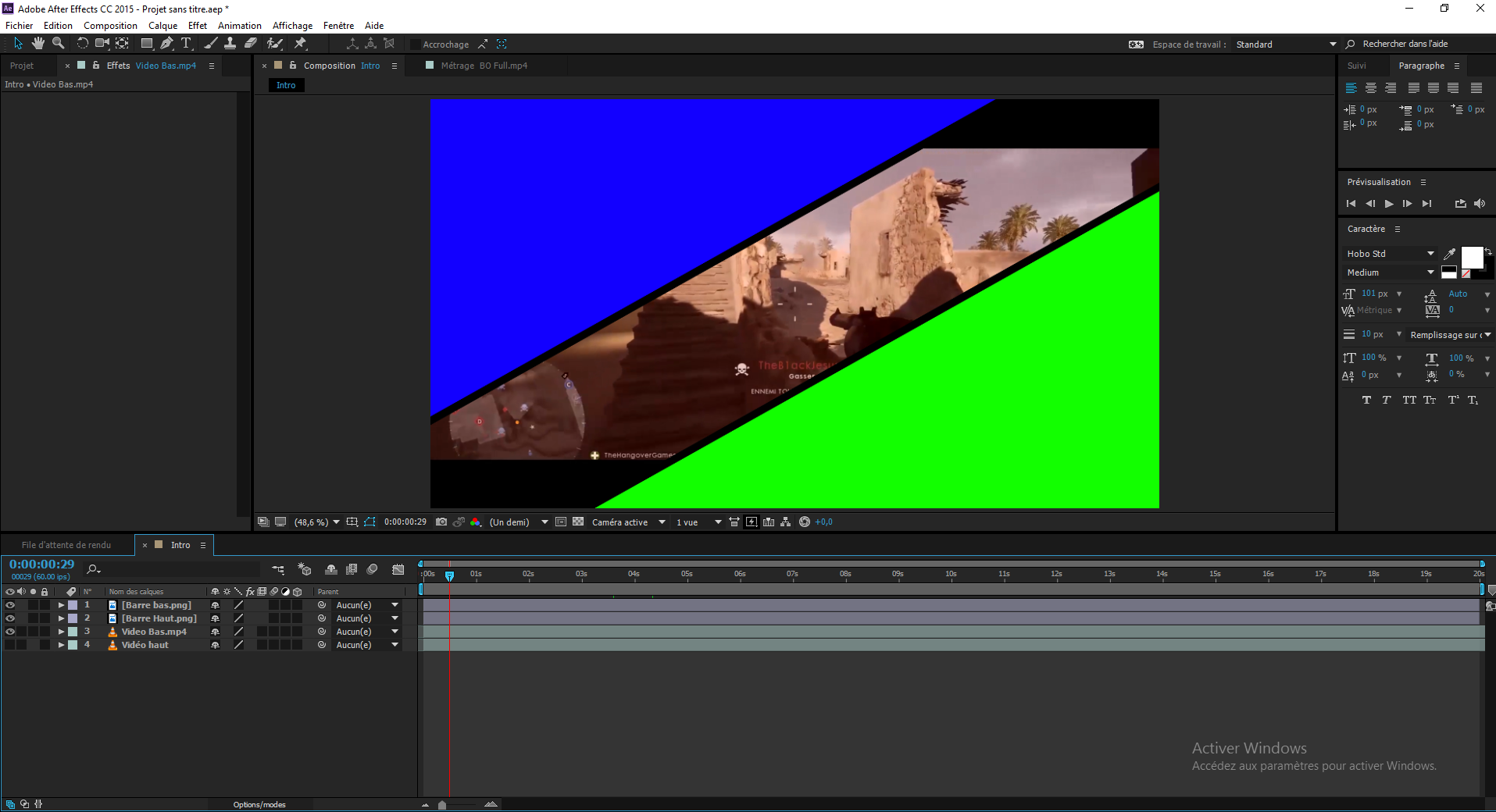This screenshot has height=812, width=1496.
Task: Enable frame blending in timeline
Action: 352,570
